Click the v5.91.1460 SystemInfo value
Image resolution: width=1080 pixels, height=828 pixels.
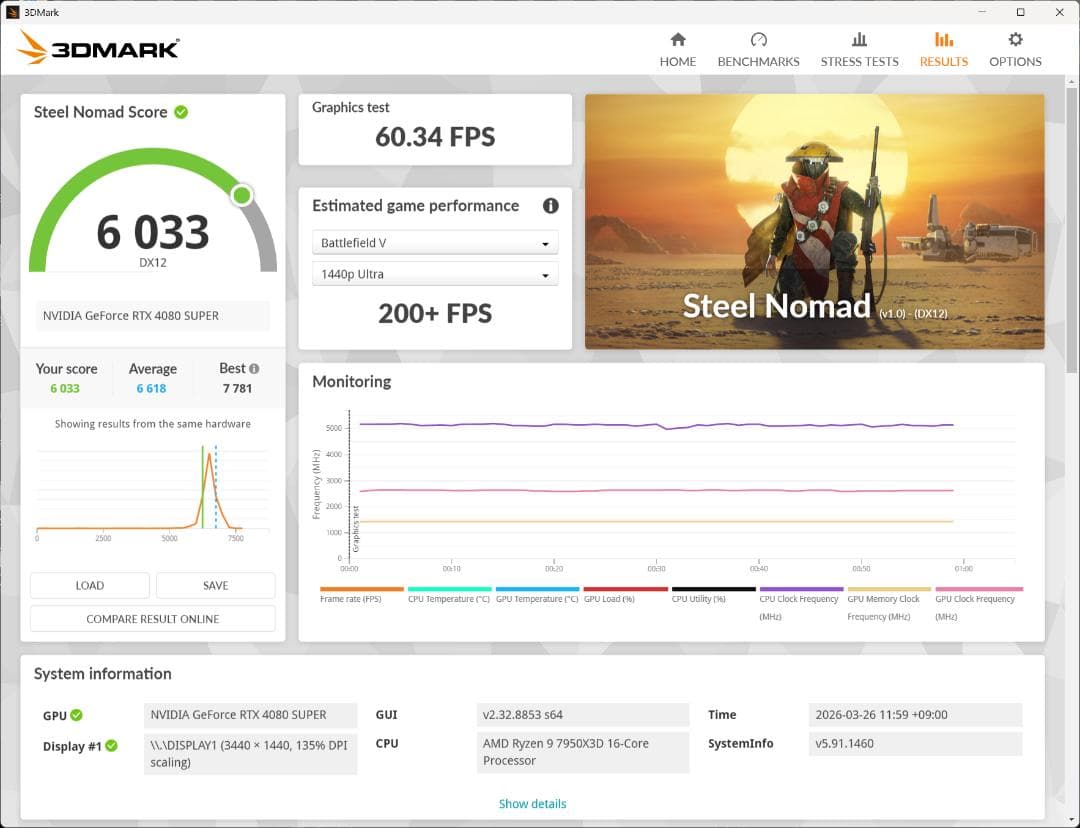[915, 743]
